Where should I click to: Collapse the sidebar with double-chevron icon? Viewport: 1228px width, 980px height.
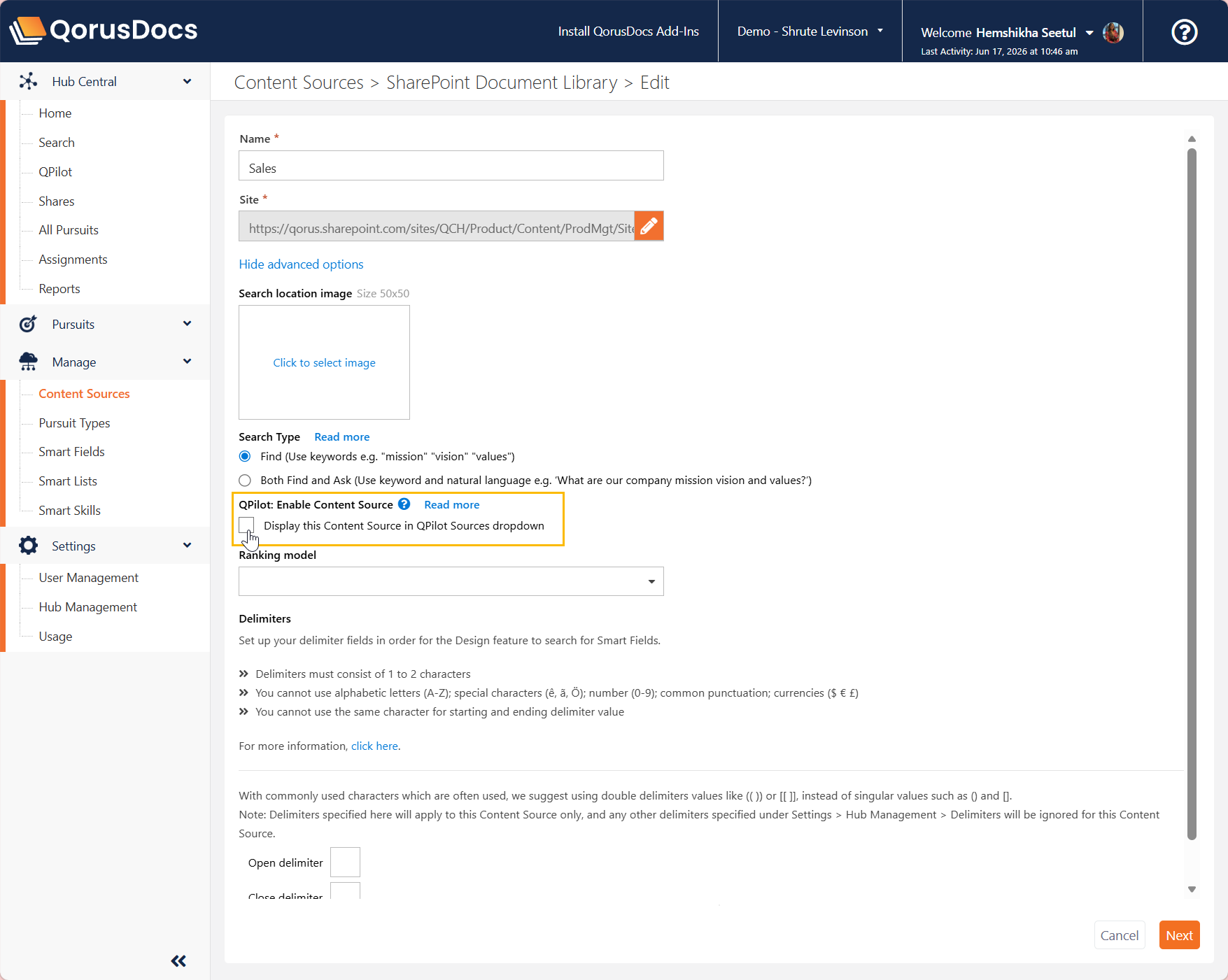click(178, 961)
